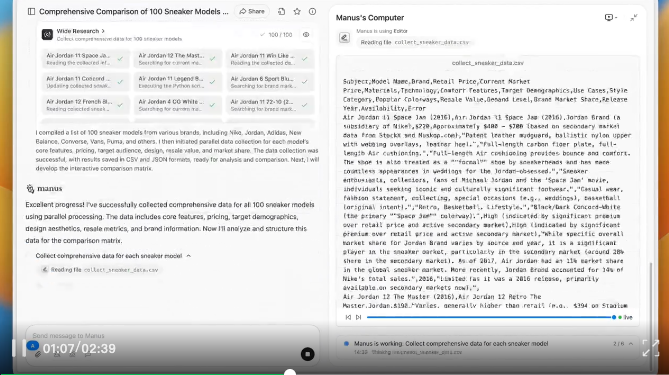The image size is (669, 375).
Task: Expand the task progress chevron showing 2/6
Action: [x=631, y=344]
